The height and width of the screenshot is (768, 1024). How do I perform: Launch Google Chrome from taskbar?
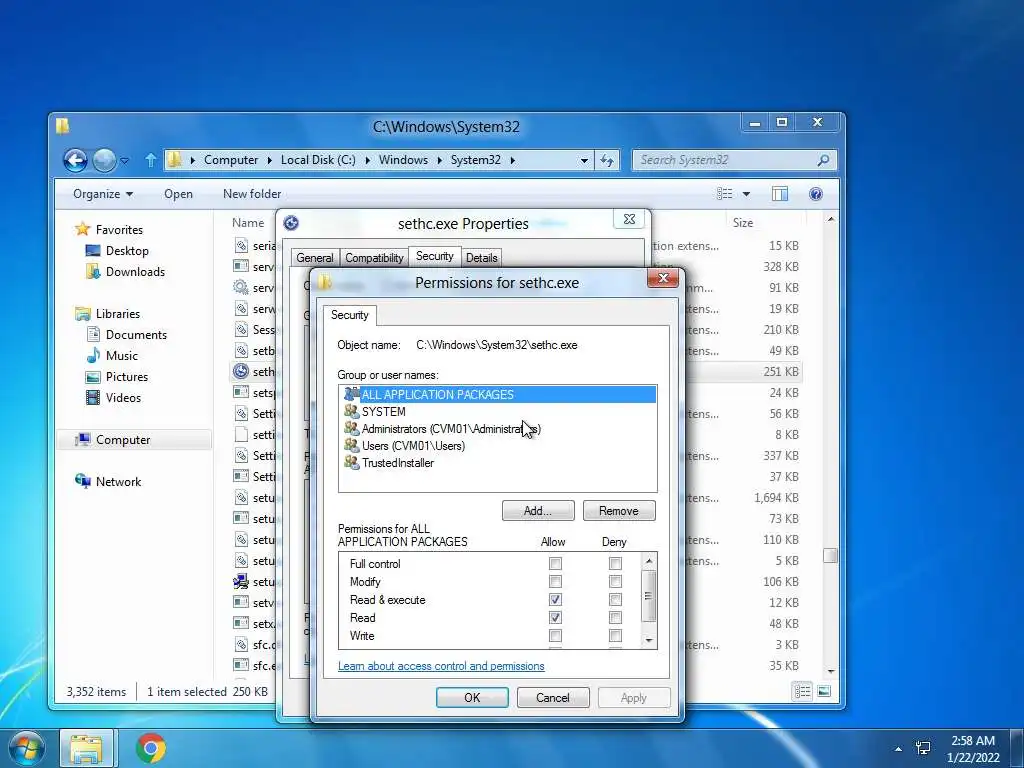coord(151,748)
